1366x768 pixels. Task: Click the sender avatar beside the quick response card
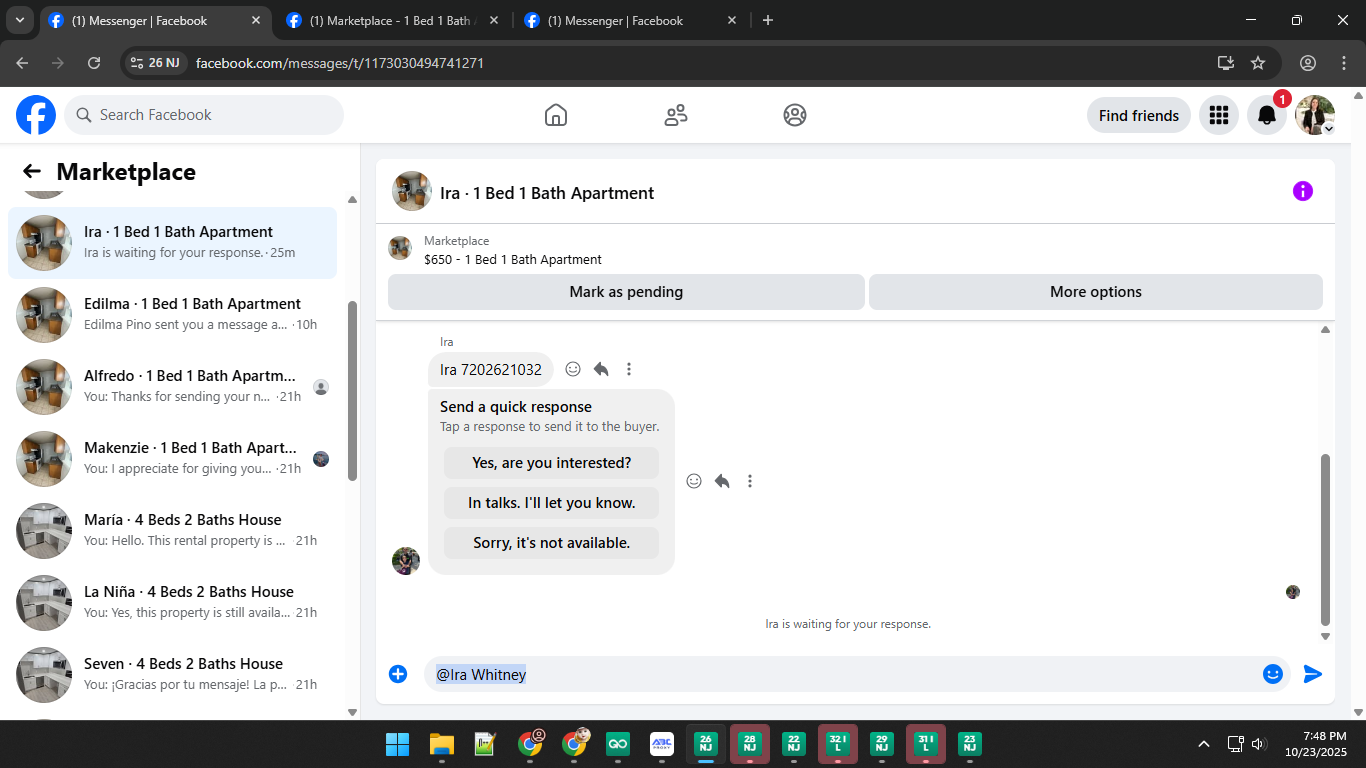click(x=406, y=561)
